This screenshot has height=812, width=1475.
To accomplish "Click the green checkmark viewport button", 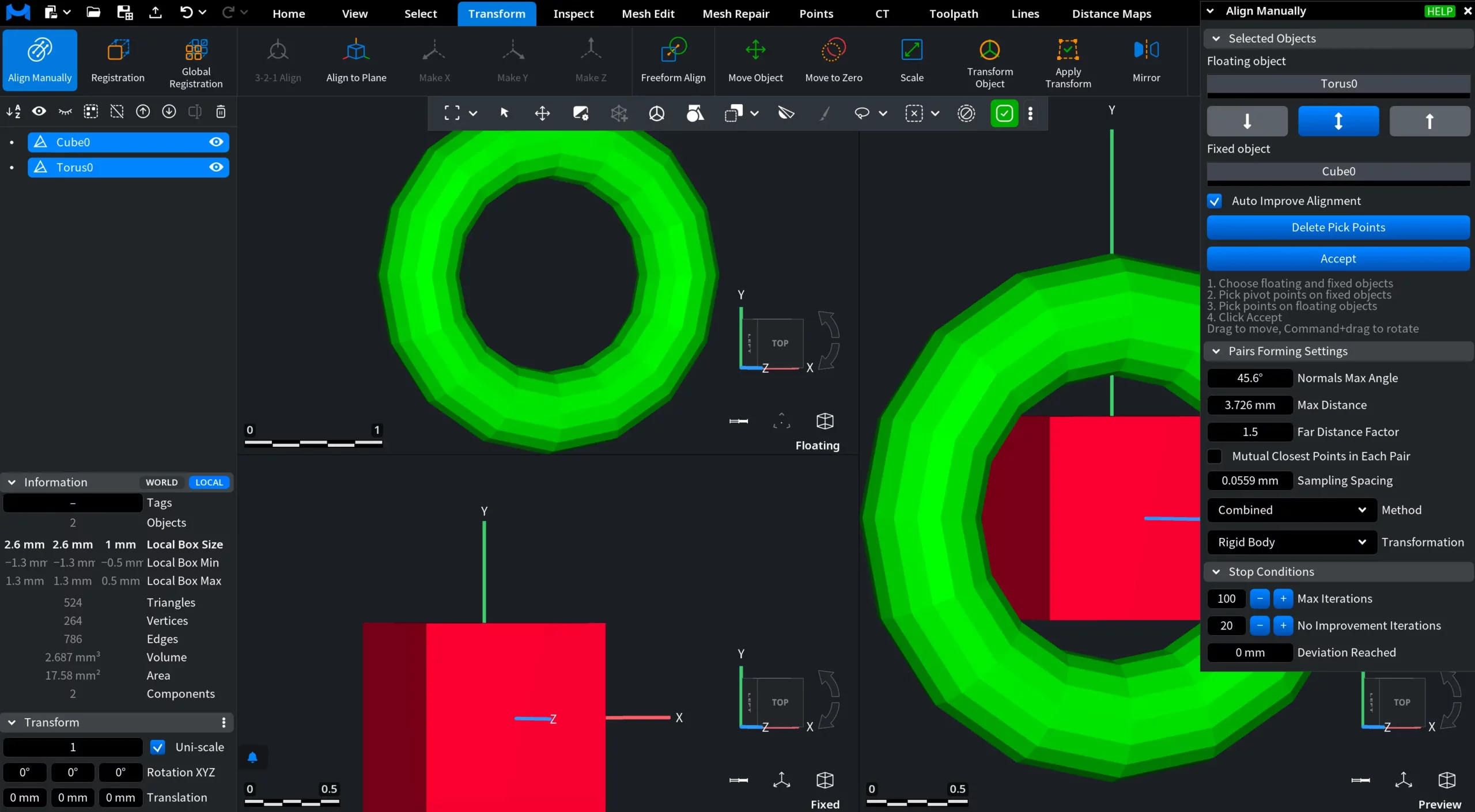I will [x=1004, y=113].
